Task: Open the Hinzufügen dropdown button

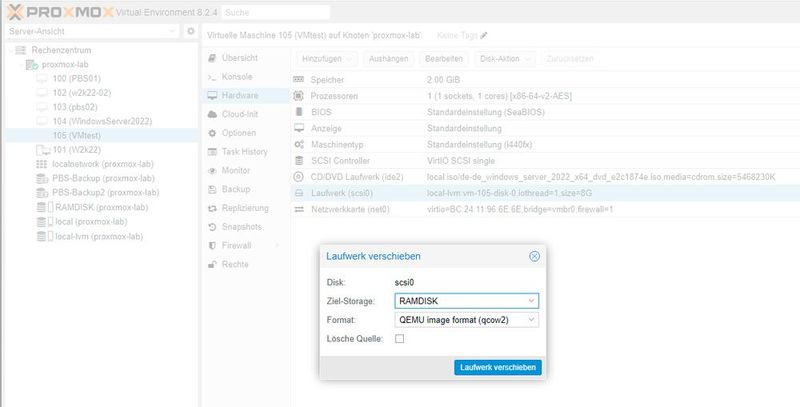Action: point(327,59)
